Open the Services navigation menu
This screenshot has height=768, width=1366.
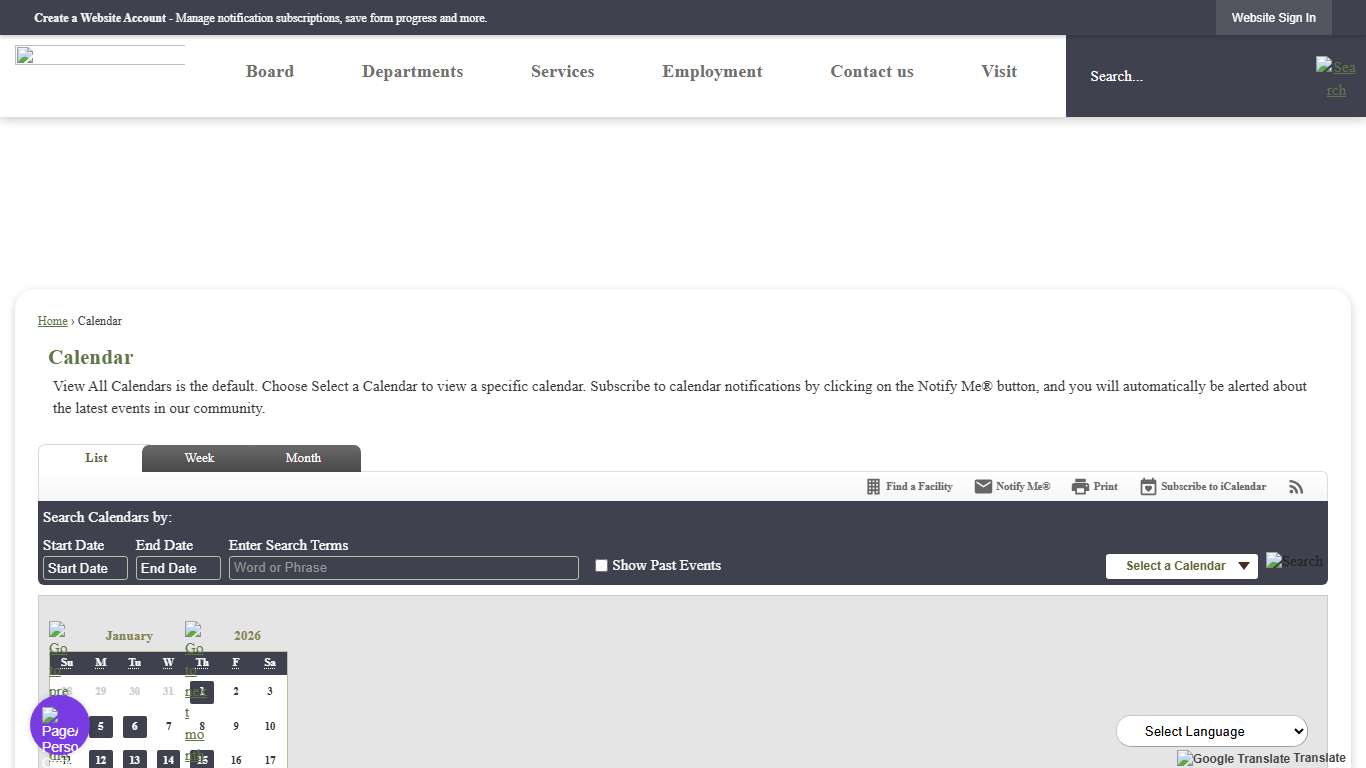[x=562, y=72]
